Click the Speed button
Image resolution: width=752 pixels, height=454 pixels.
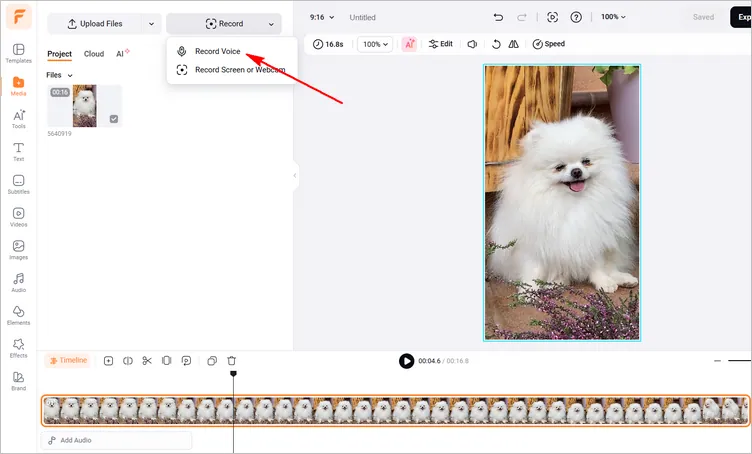pyautogui.click(x=549, y=44)
